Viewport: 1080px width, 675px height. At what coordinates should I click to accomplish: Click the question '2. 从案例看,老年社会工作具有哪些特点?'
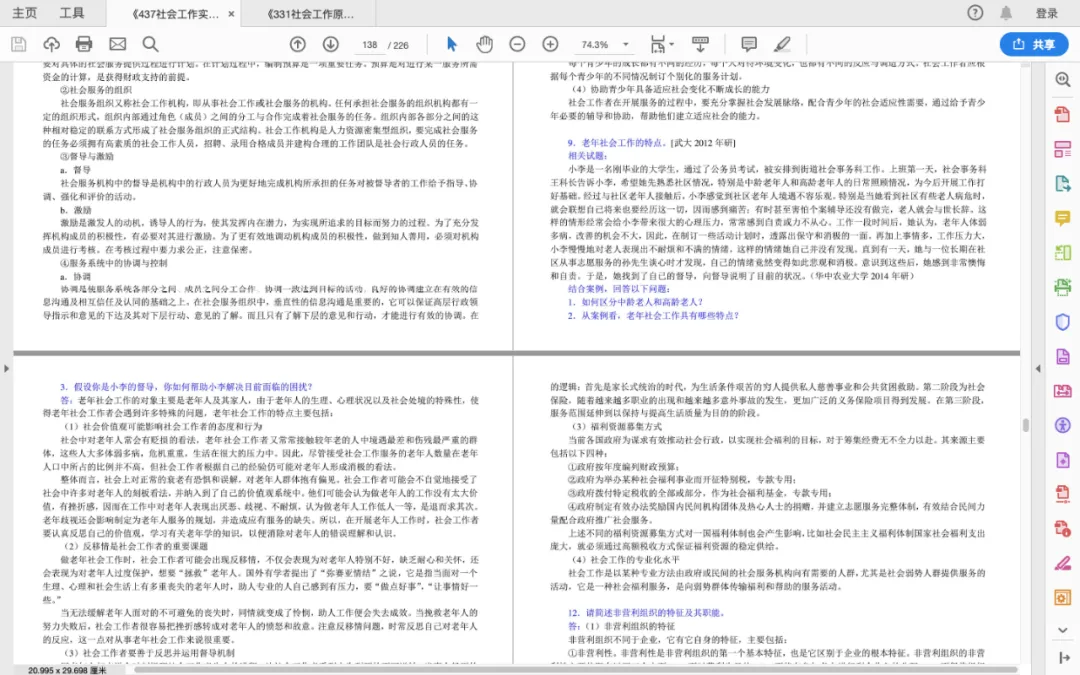pyautogui.click(x=653, y=315)
